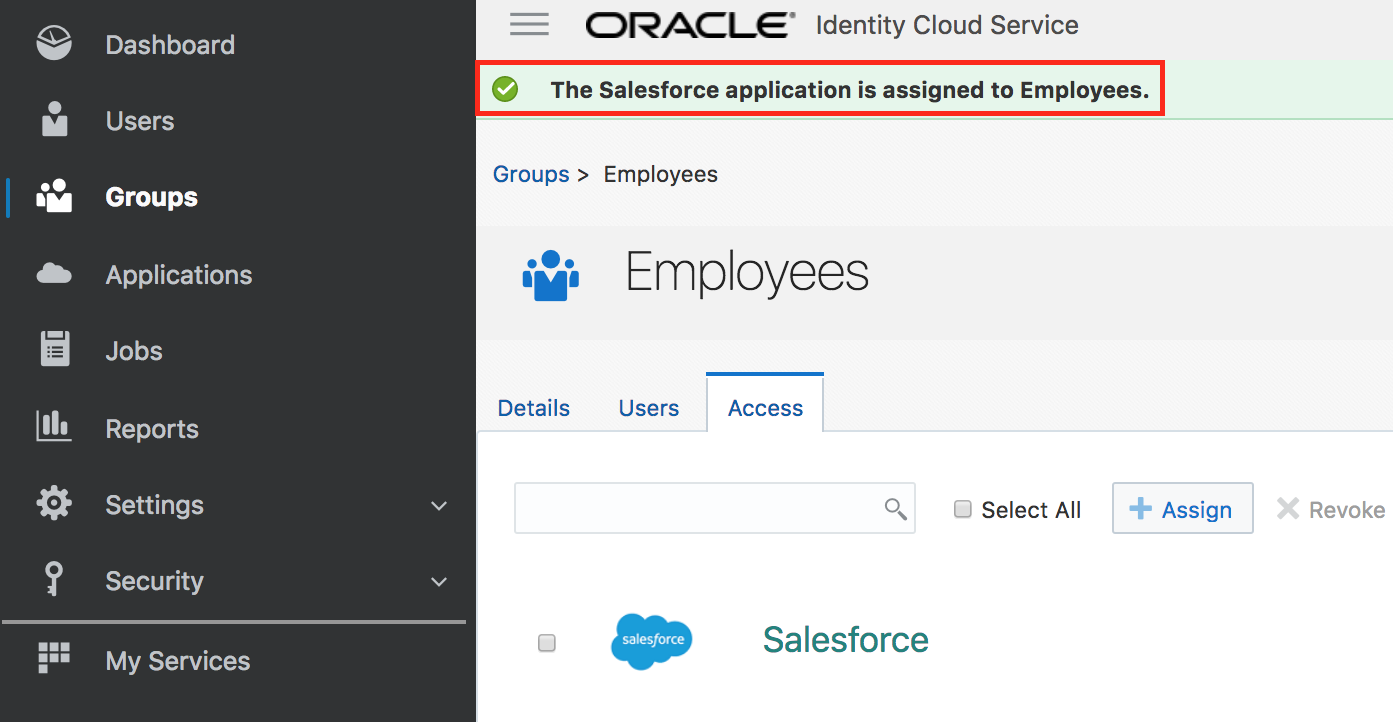The height and width of the screenshot is (722, 1393).
Task: Click the Reports bar chart icon
Action: pyautogui.click(x=54, y=426)
